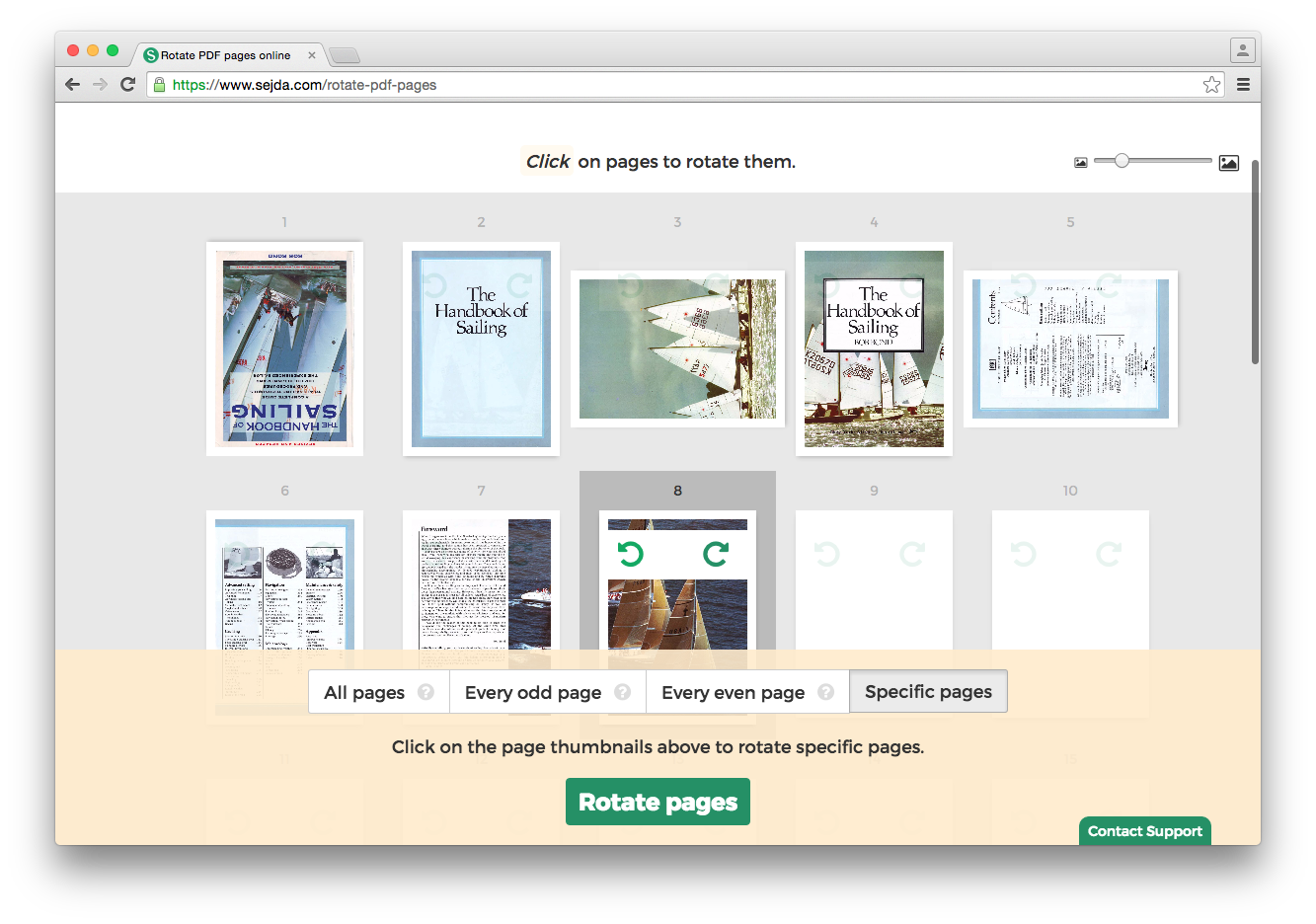This screenshot has width=1316, height=924.
Task: Click the large thumbnail size icon
Action: (x=1229, y=163)
